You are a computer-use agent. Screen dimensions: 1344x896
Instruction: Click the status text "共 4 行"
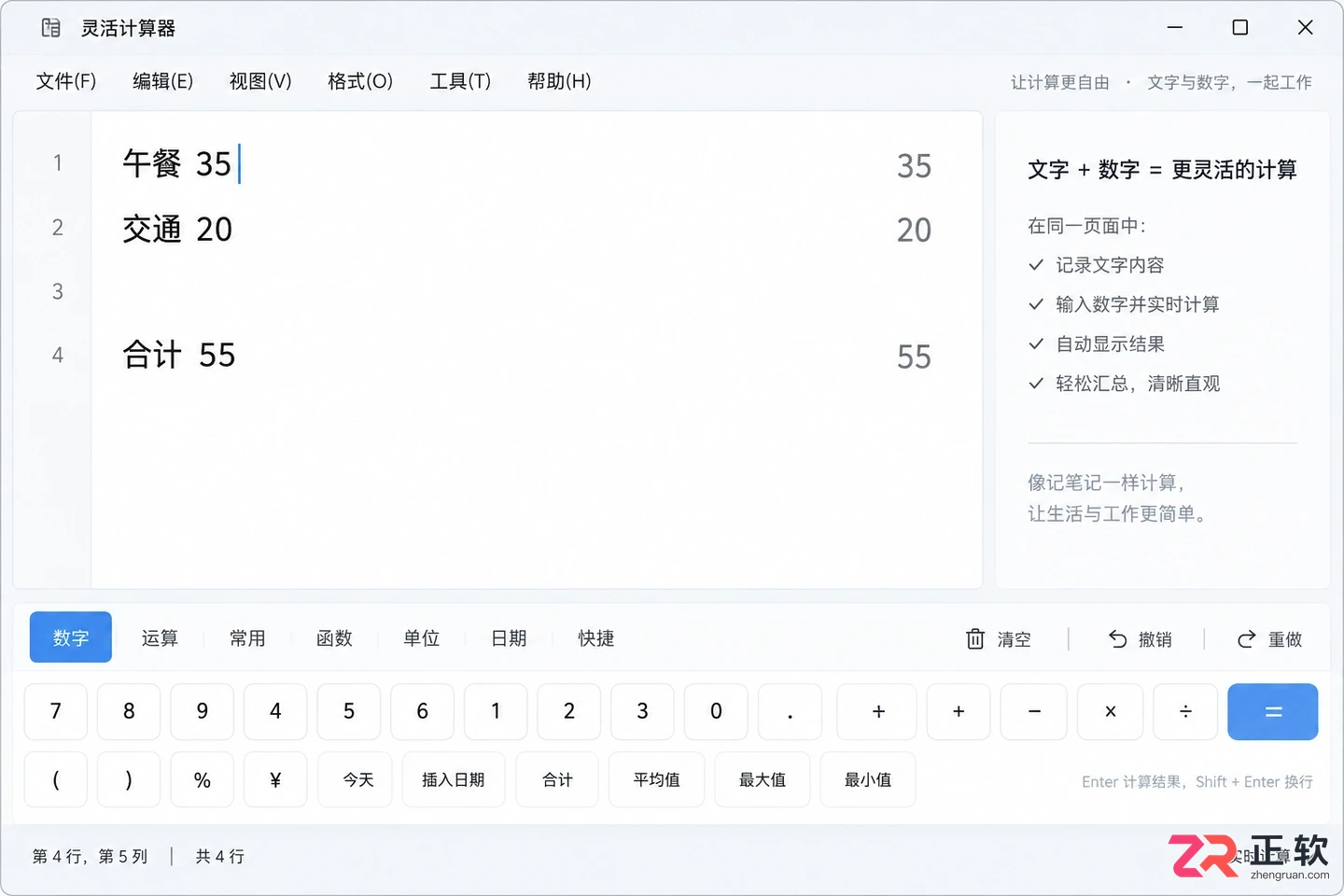tap(220, 856)
